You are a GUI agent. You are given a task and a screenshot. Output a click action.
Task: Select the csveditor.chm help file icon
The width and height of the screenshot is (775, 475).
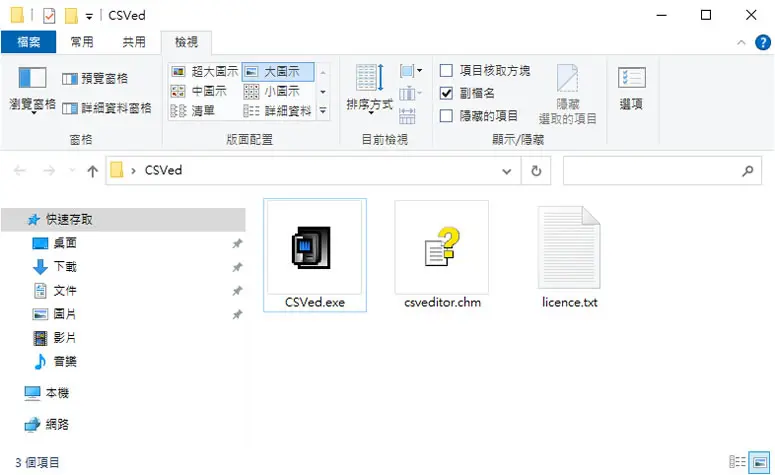[x=442, y=247]
